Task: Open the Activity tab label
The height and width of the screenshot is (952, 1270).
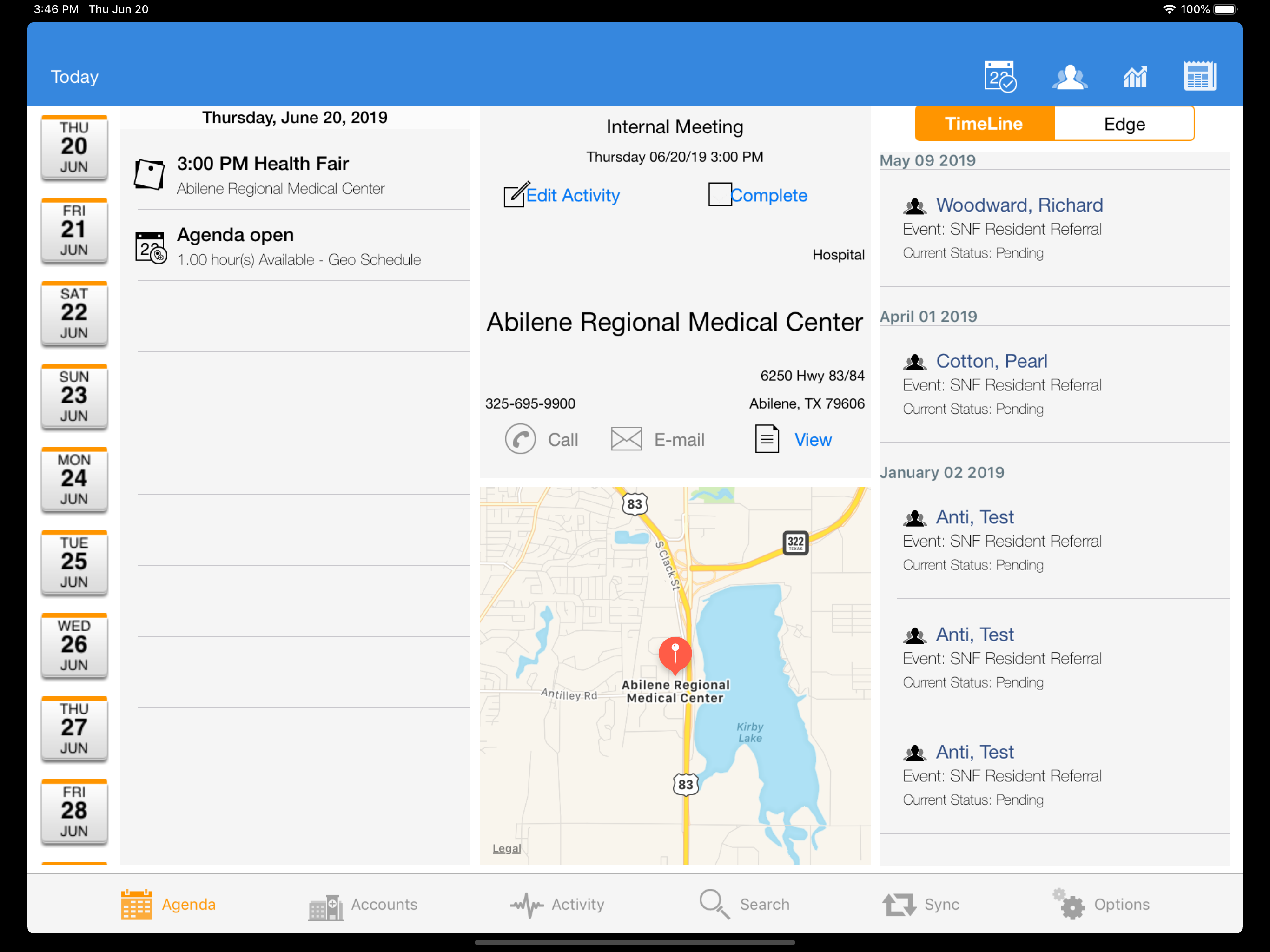Action: [x=577, y=904]
